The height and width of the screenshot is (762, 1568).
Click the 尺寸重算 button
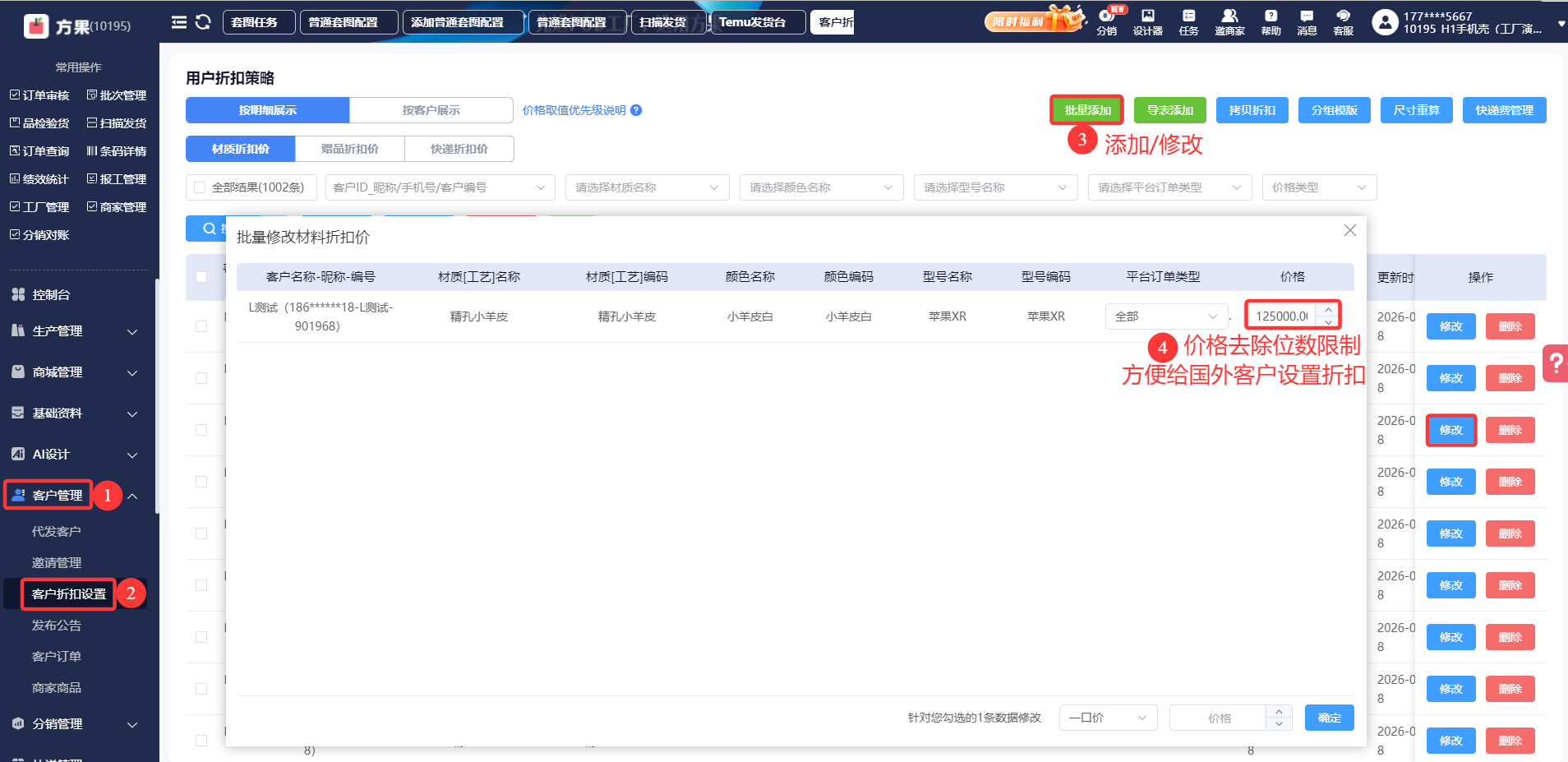coord(1417,110)
